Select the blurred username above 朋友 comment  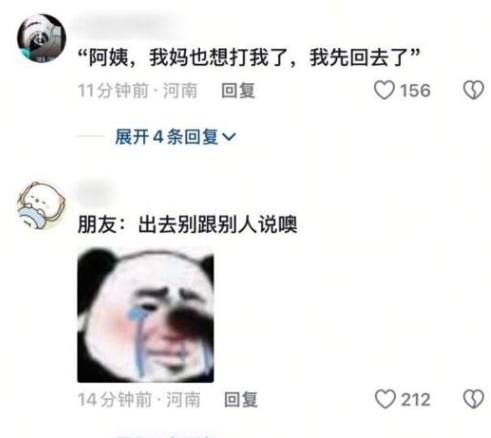click(x=97, y=193)
